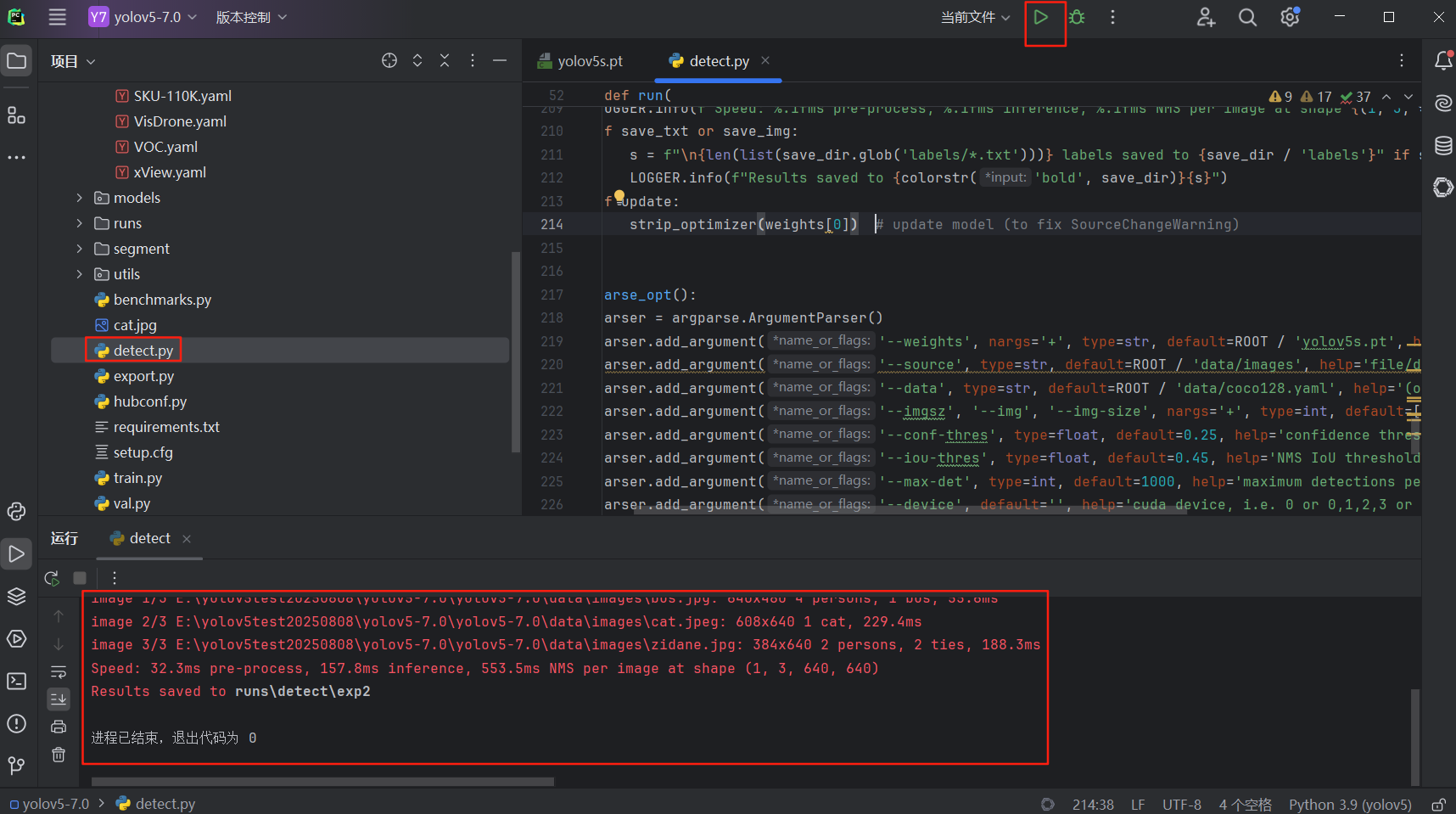The width and height of the screenshot is (1456, 814).
Task: Expand the models folder
Action: pos(80,198)
